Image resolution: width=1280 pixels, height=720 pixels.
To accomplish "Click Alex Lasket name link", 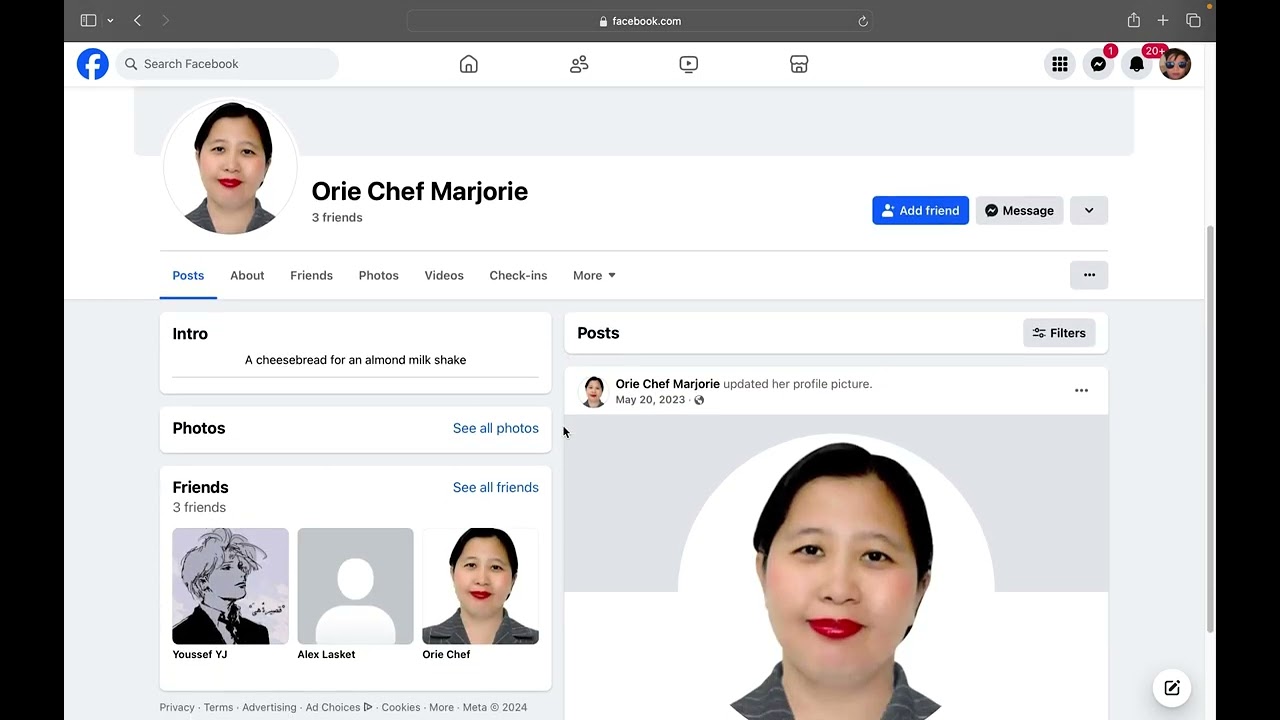I will [x=326, y=654].
